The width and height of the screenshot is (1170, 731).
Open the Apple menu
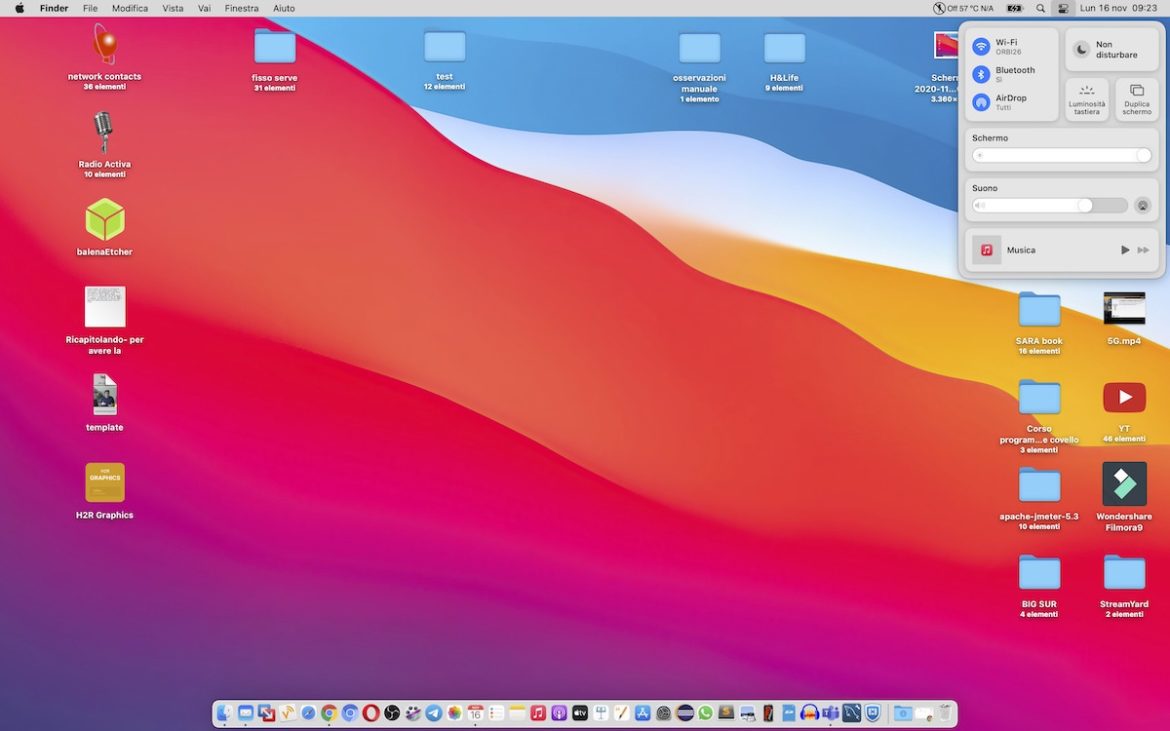pos(19,8)
